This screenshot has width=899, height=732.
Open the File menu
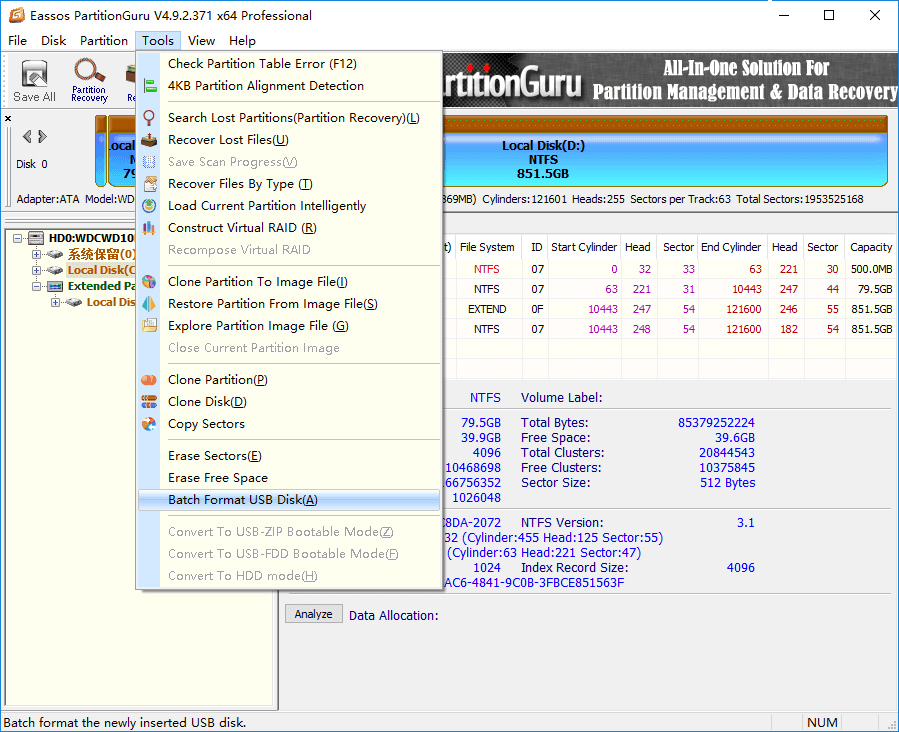(17, 41)
